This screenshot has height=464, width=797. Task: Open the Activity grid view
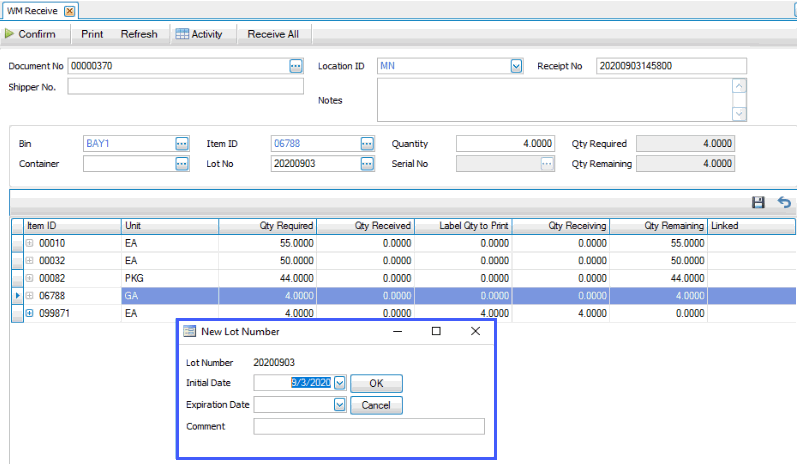coord(198,34)
